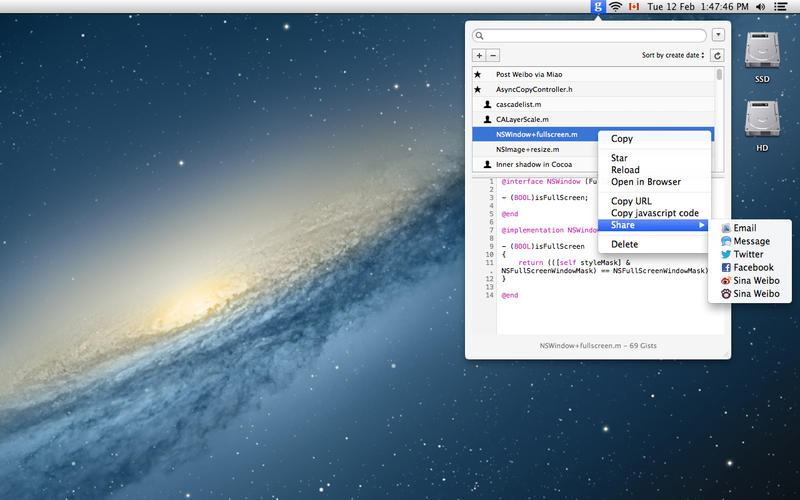Screen dimensions: 800x500
Task: Open Notification Center from the menu bar
Action: pyautogui.click(x=780, y=7)
